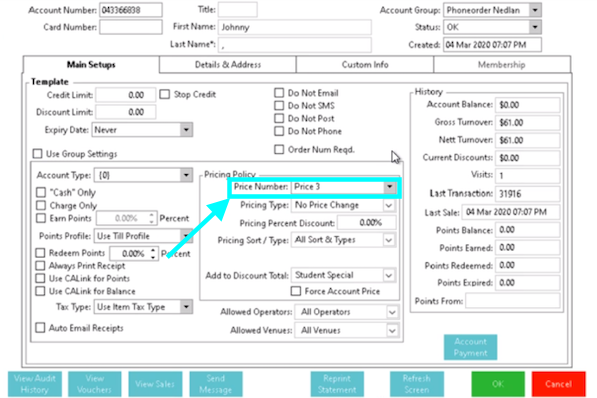The width and height of the screenshot is (597, 398).
Task: Toggle the Do Not Post checkbox
Action: (279, 118)
